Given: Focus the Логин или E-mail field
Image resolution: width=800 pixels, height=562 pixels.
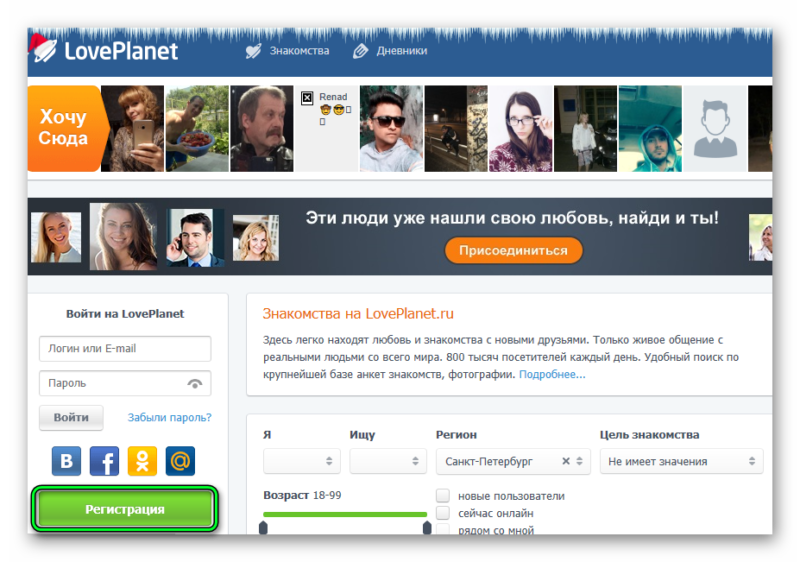Looking at the screenshot, I should 125,349.
